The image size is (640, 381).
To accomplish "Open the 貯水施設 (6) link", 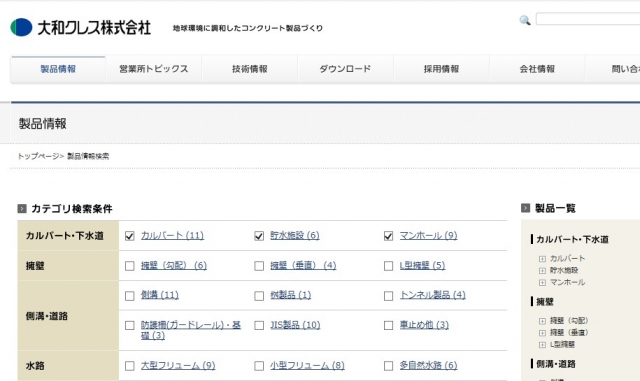I will pos(295,236).
